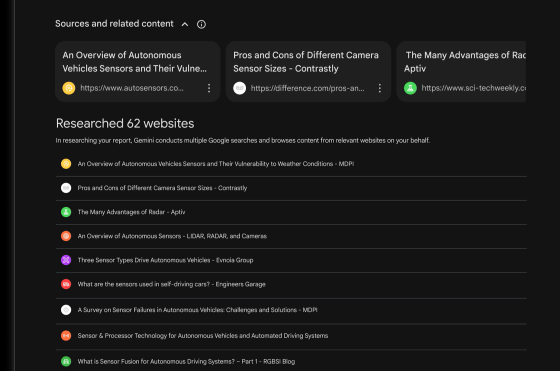Open The Many Advantages of Radar card
The width and height of the screenshot is (560, 371).
pyautogui.click(x=461, y=71)
